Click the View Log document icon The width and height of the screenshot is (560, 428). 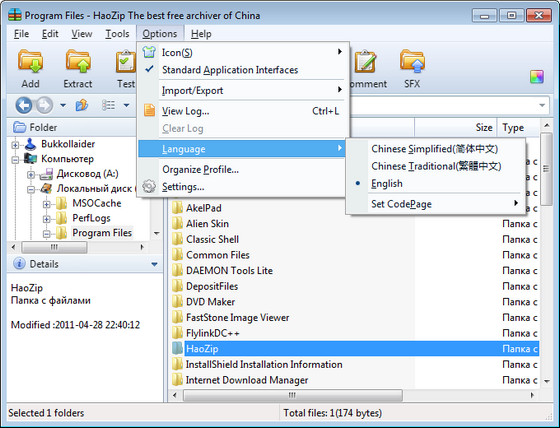pos(149,110)
